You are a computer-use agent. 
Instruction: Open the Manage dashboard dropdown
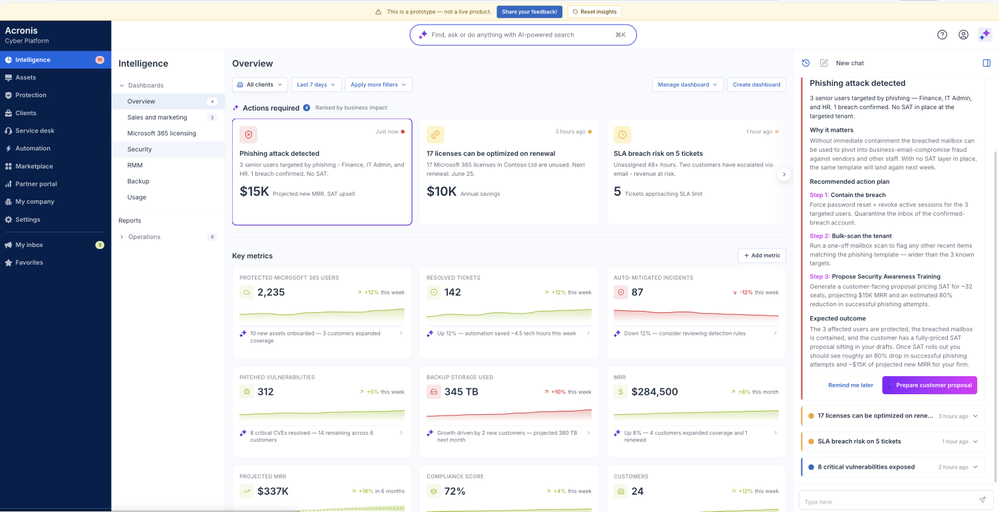click(x=688, y=85)
